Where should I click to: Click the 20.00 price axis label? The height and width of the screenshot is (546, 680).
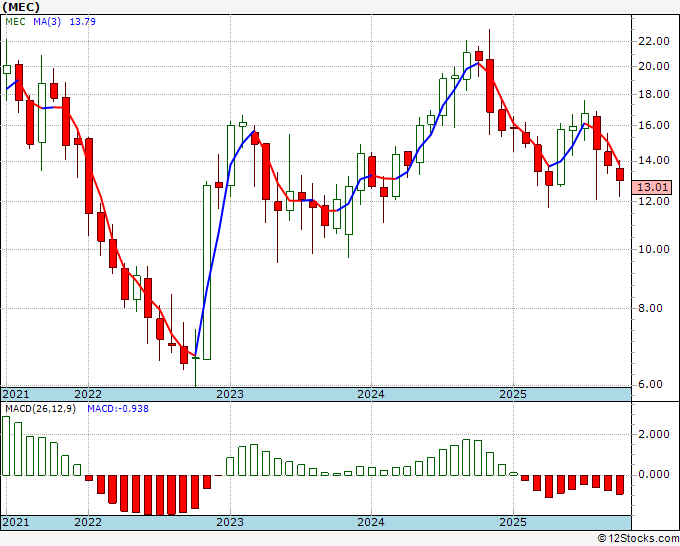[654, 66]
